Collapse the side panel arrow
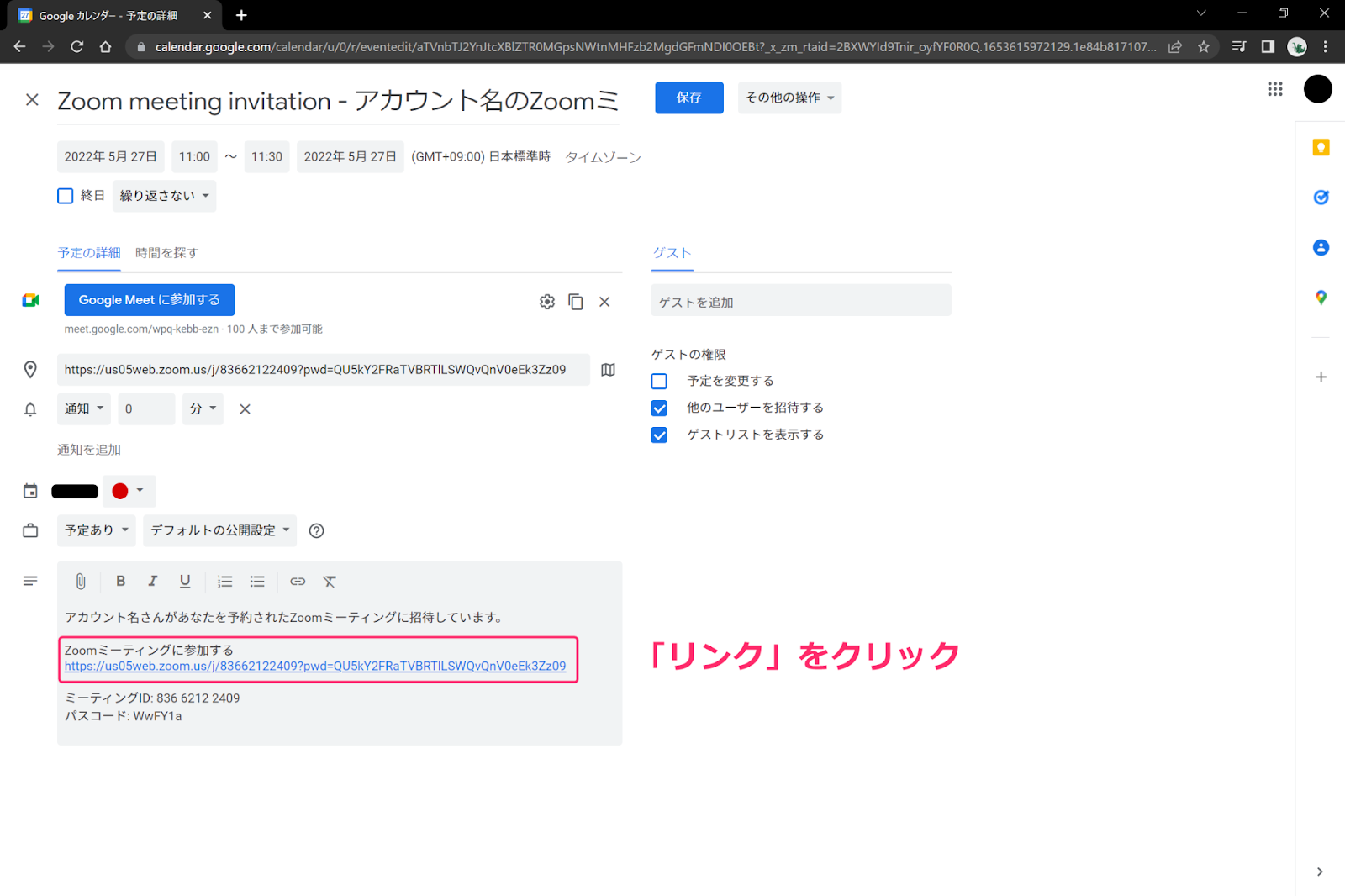This screenshot has height=896, width=1345. [1320, 872]
